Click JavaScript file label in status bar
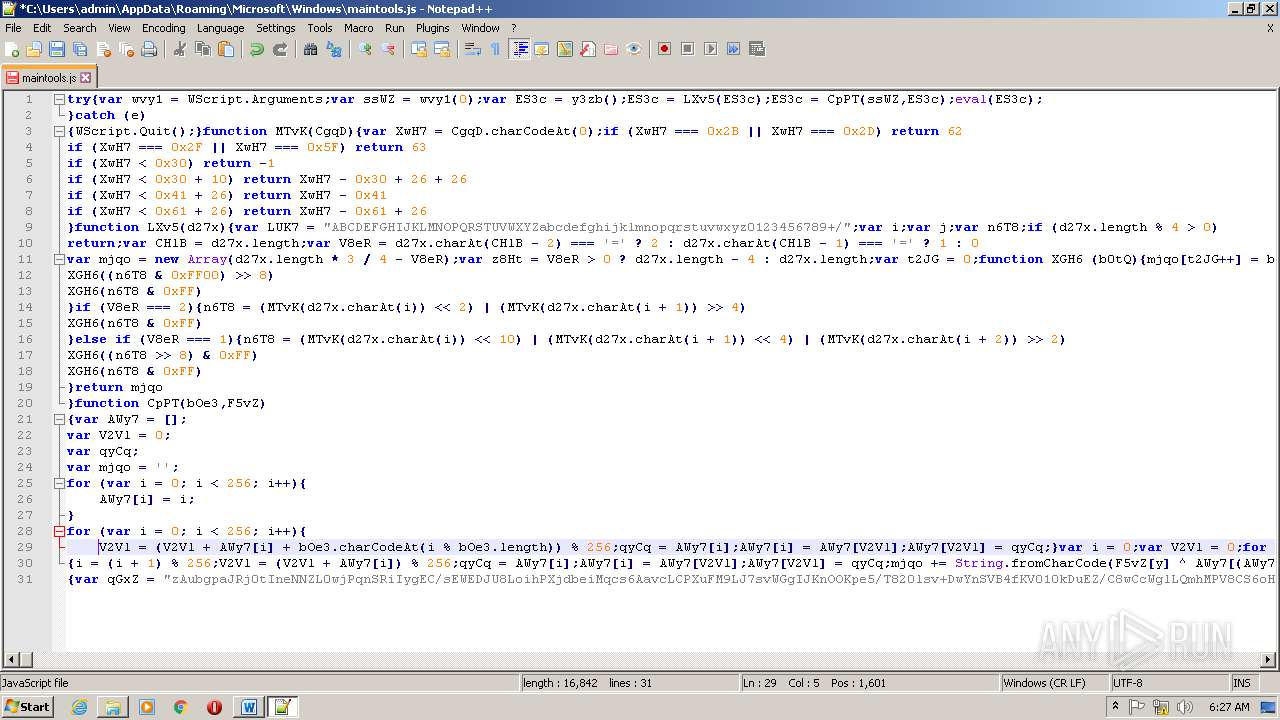Viewport: 1280px width, 720px height. click(259, 683)
